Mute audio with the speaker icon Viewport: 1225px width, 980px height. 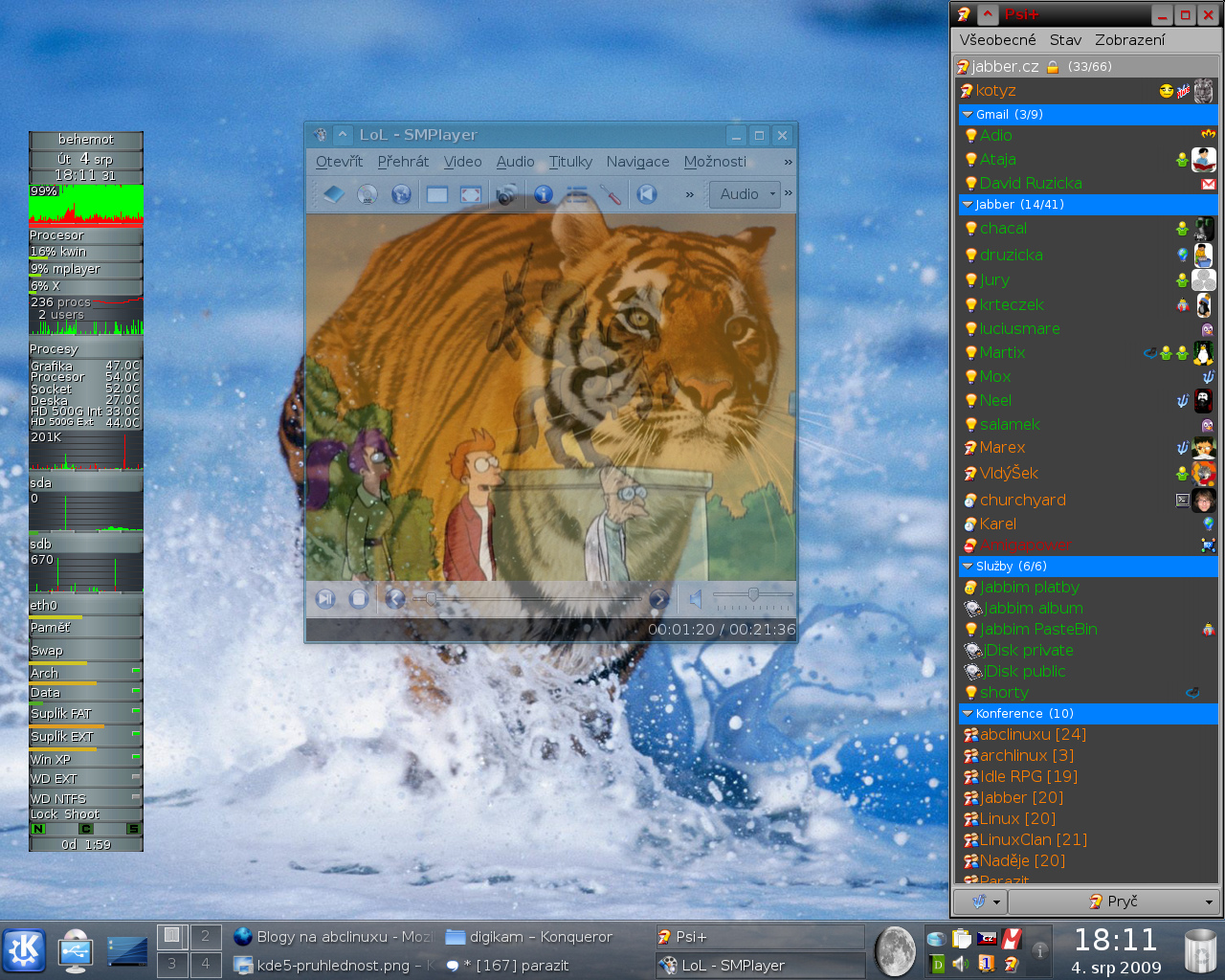pos(696,599)
